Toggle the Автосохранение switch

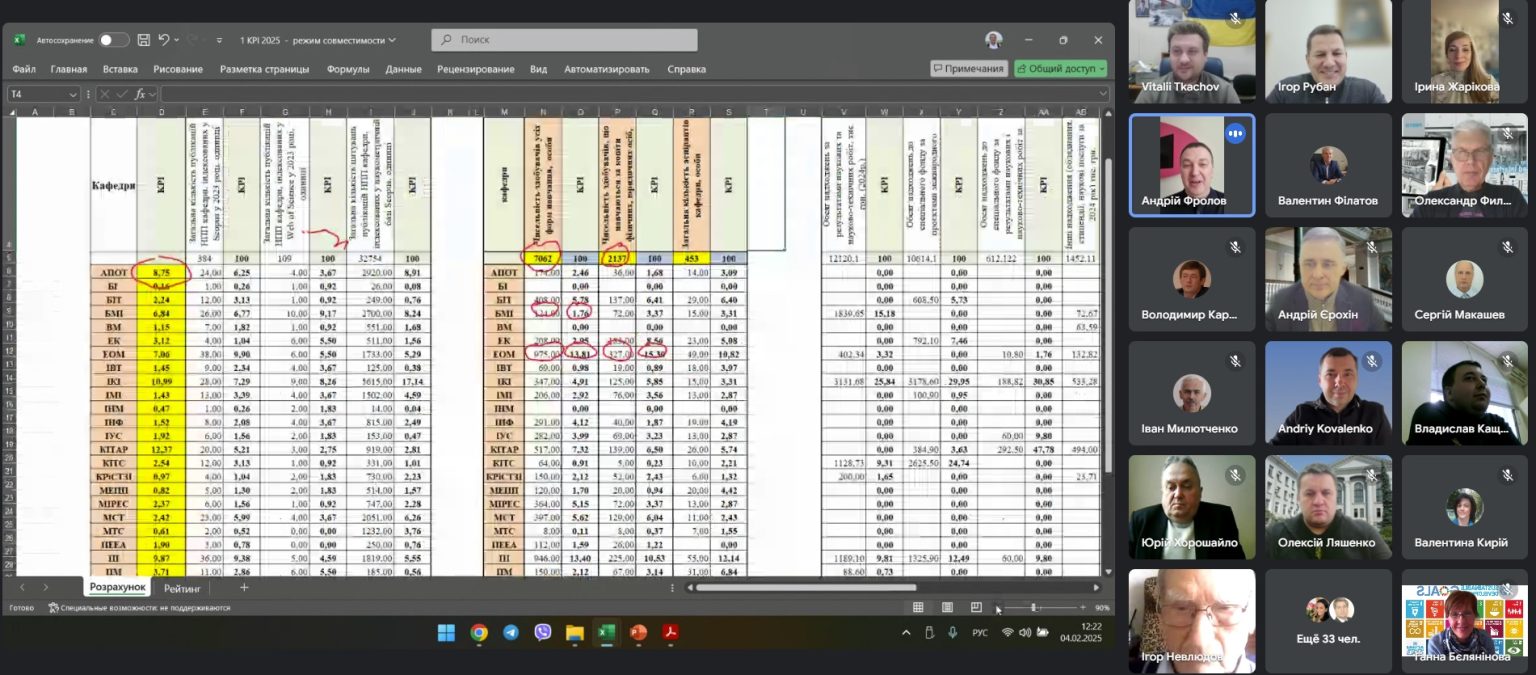113,40
